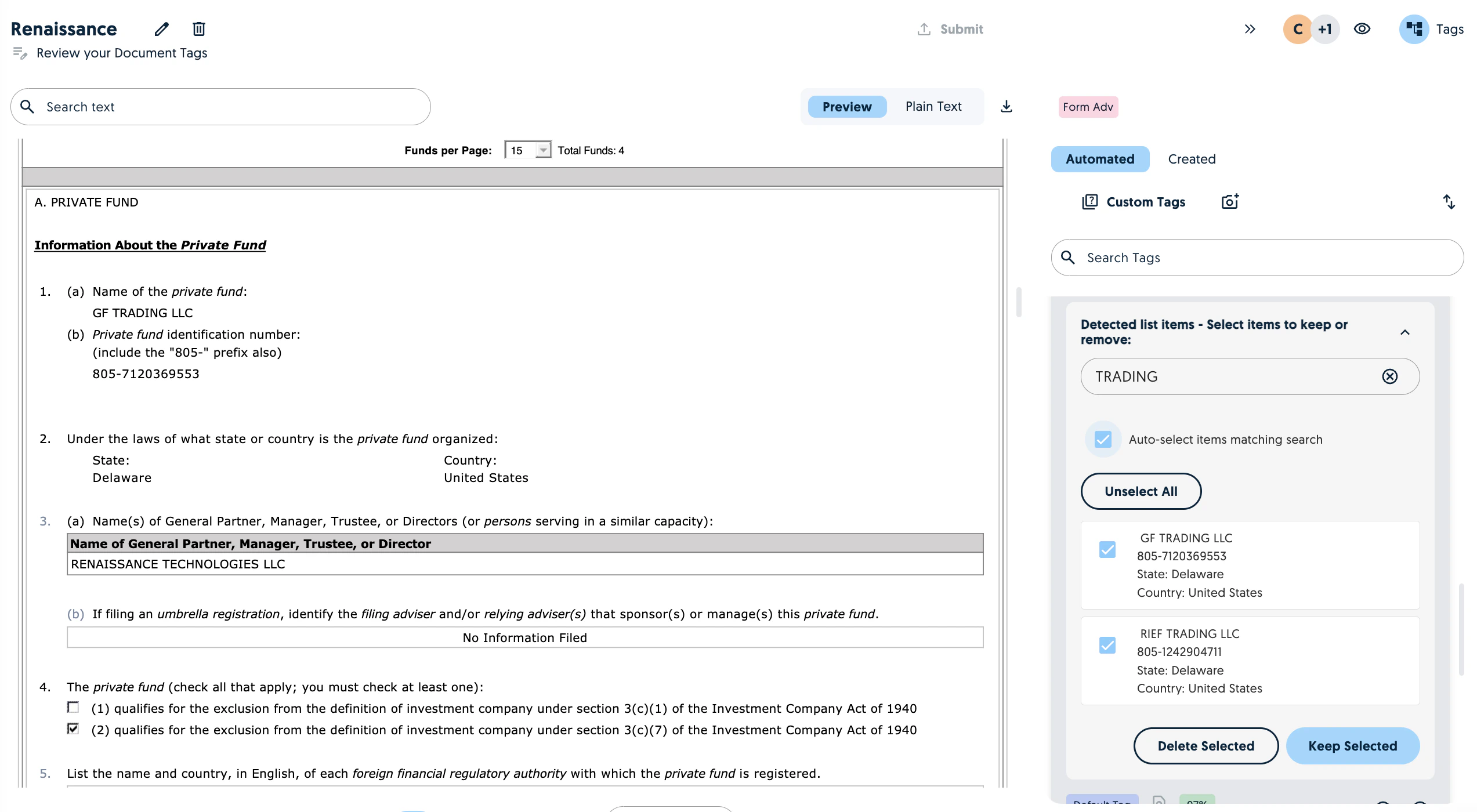Screen dimensions: 1477x812
Task: Collapse the Detected list items section
Action: pyautogui.click(x=1405, y=332)
